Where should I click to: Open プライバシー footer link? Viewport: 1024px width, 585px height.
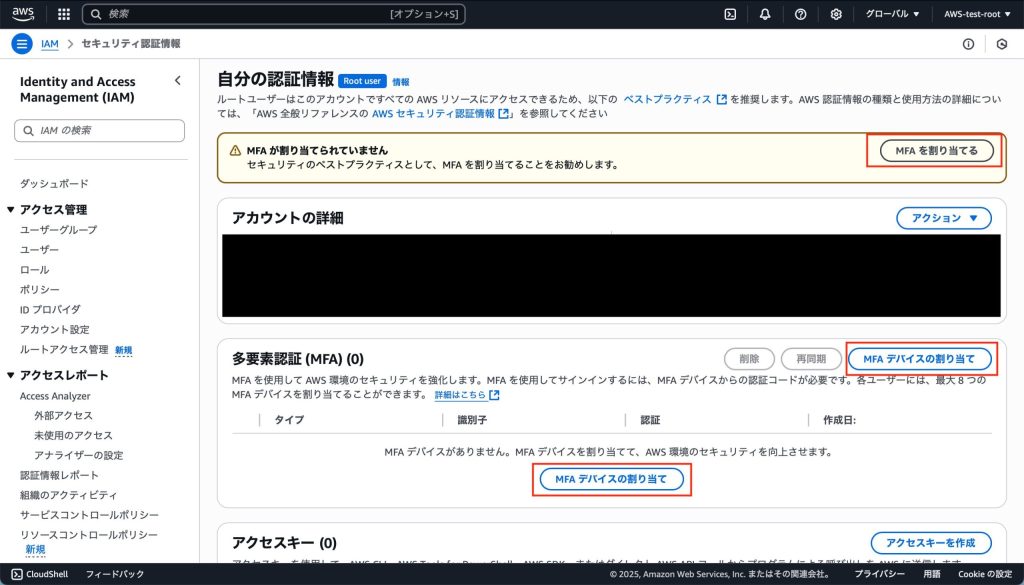(880, 574)
